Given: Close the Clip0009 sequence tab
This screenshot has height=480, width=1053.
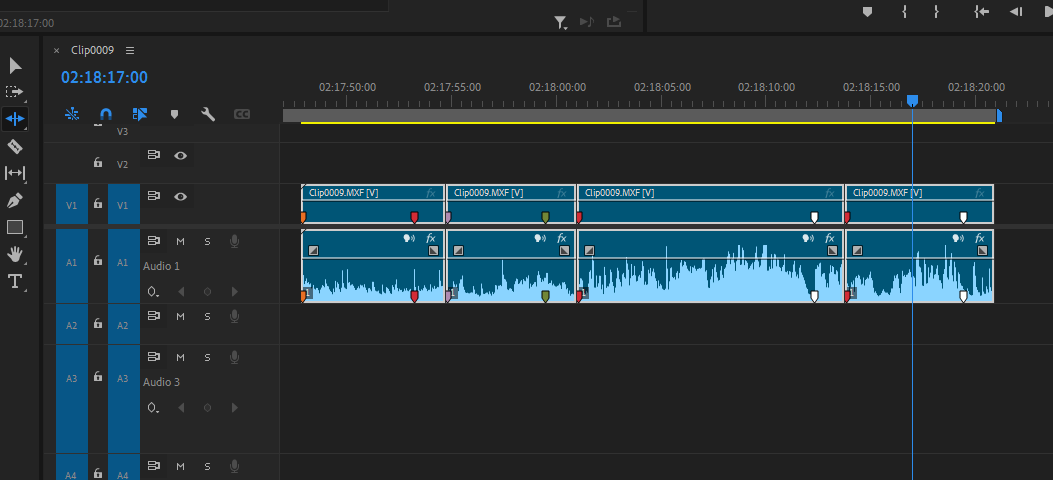Looking at the screenshot, I should pyautogui.click(x=56, y=50).
